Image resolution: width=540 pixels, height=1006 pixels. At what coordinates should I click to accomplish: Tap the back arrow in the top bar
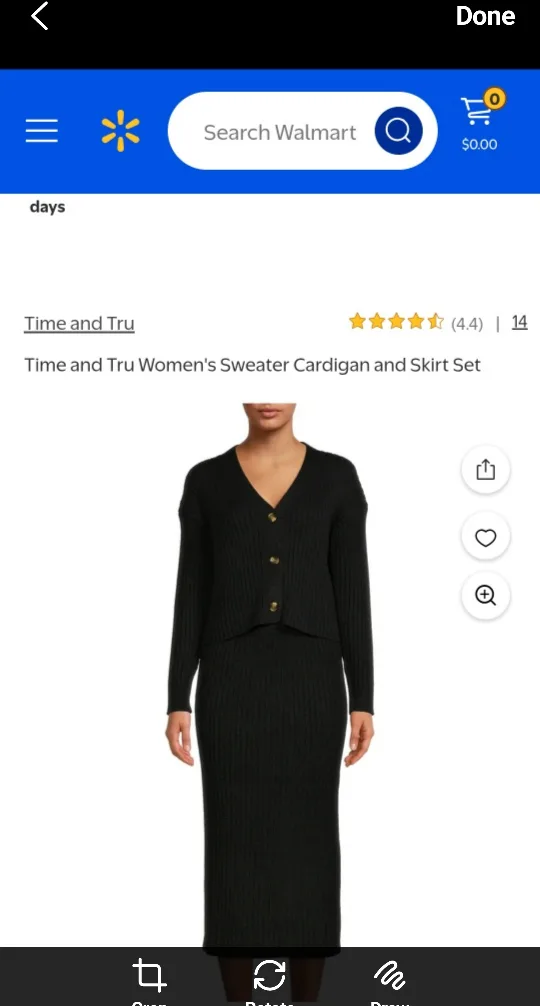[40, 16]
